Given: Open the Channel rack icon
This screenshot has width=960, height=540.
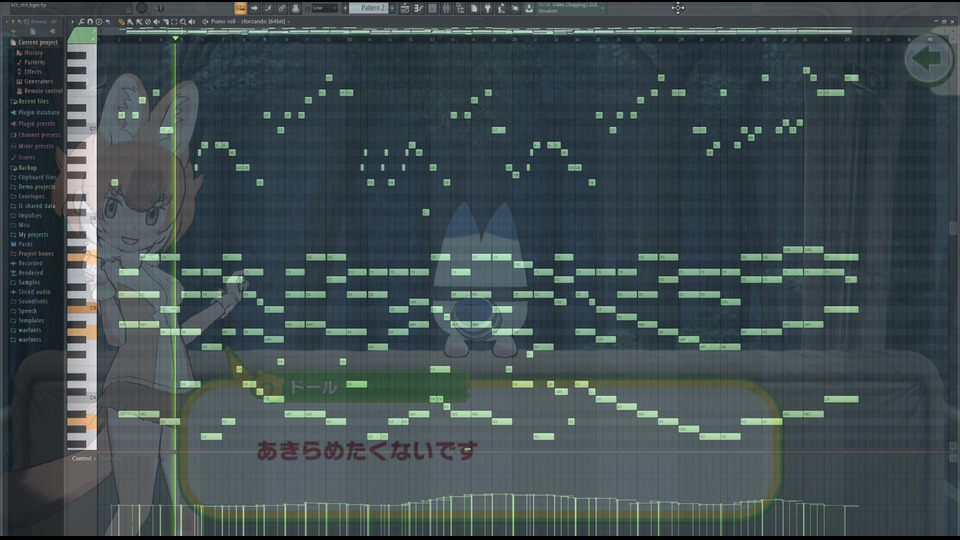Looking at the screenshot, I should click(432, 8).
